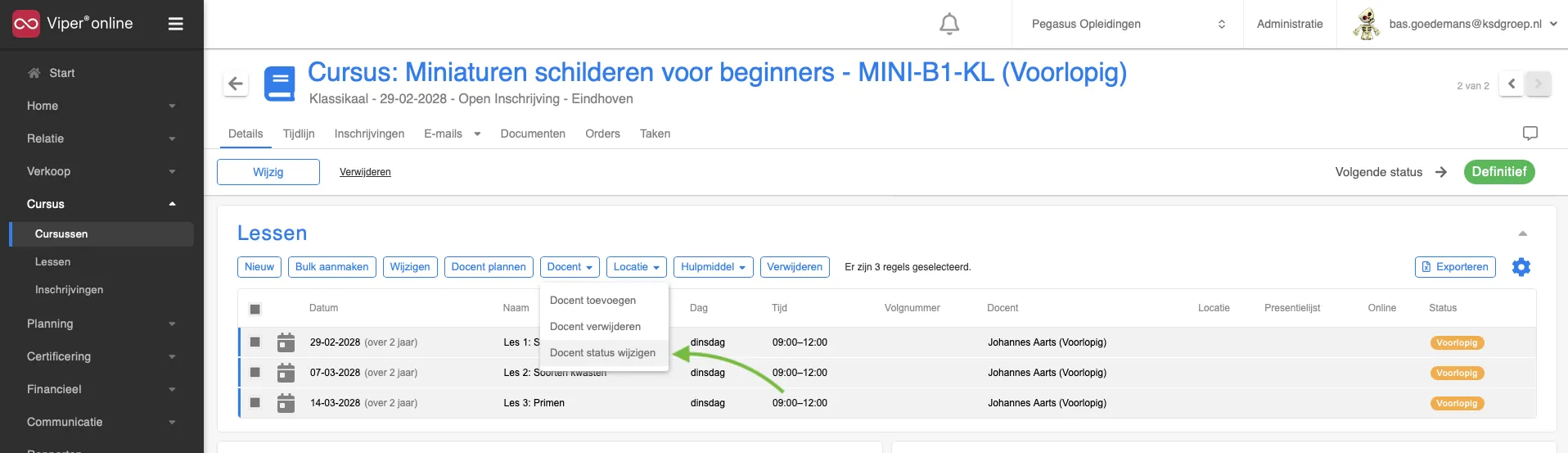Switch to the Details tab
This screenshot has width=1568, height=453.
point(246,134)
